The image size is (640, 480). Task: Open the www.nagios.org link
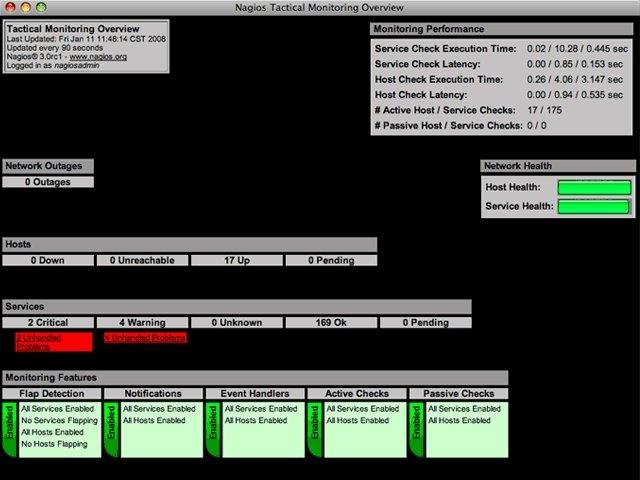pyautogui.click(x=98, y=57)
